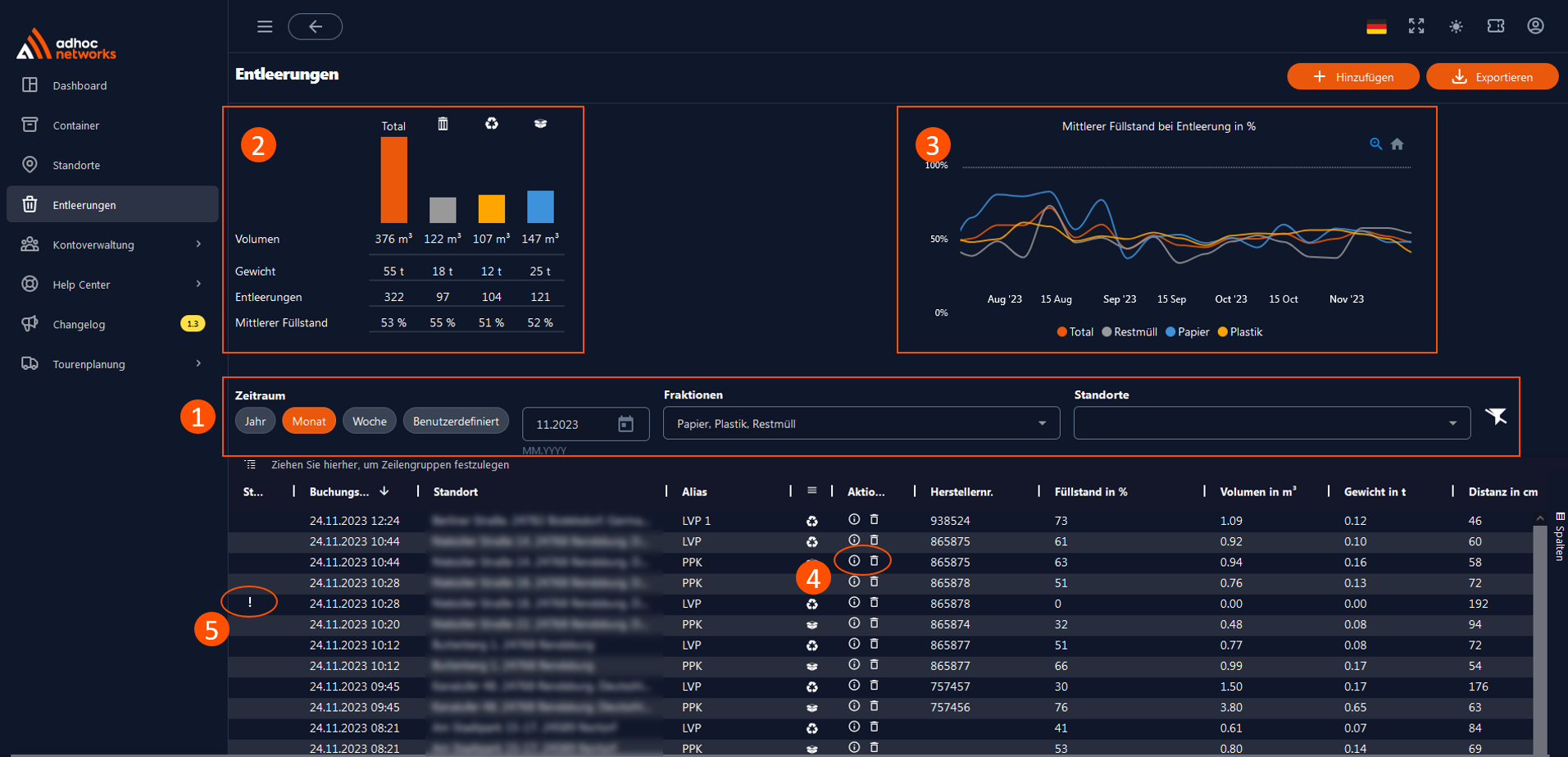The height and width of the screenshot is (757, 1568).
Task: Select the Jahr time period
Action: click(x=255, y=421)
